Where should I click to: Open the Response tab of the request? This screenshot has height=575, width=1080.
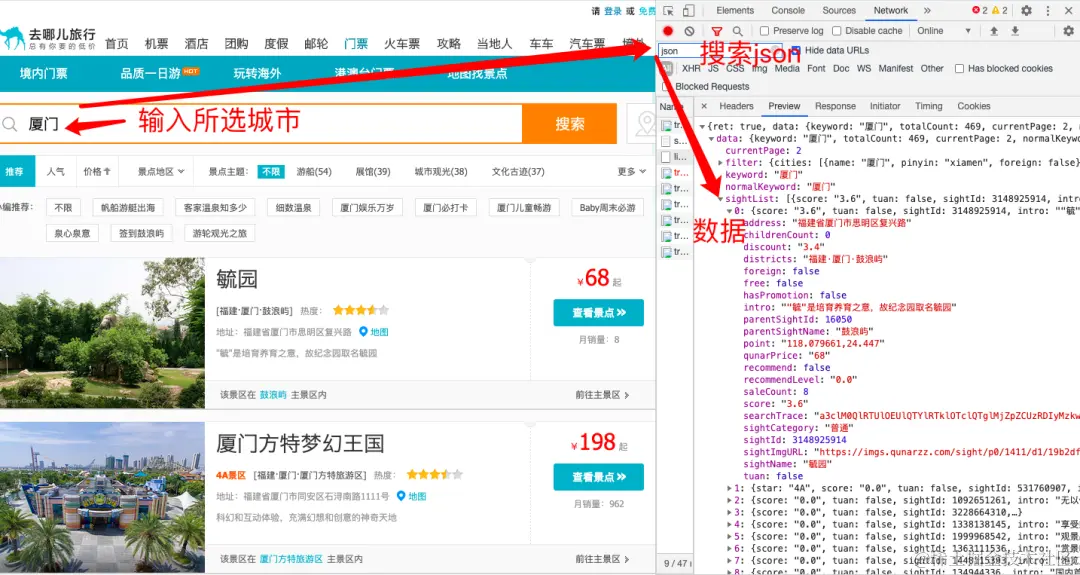(x=835, y=106)
